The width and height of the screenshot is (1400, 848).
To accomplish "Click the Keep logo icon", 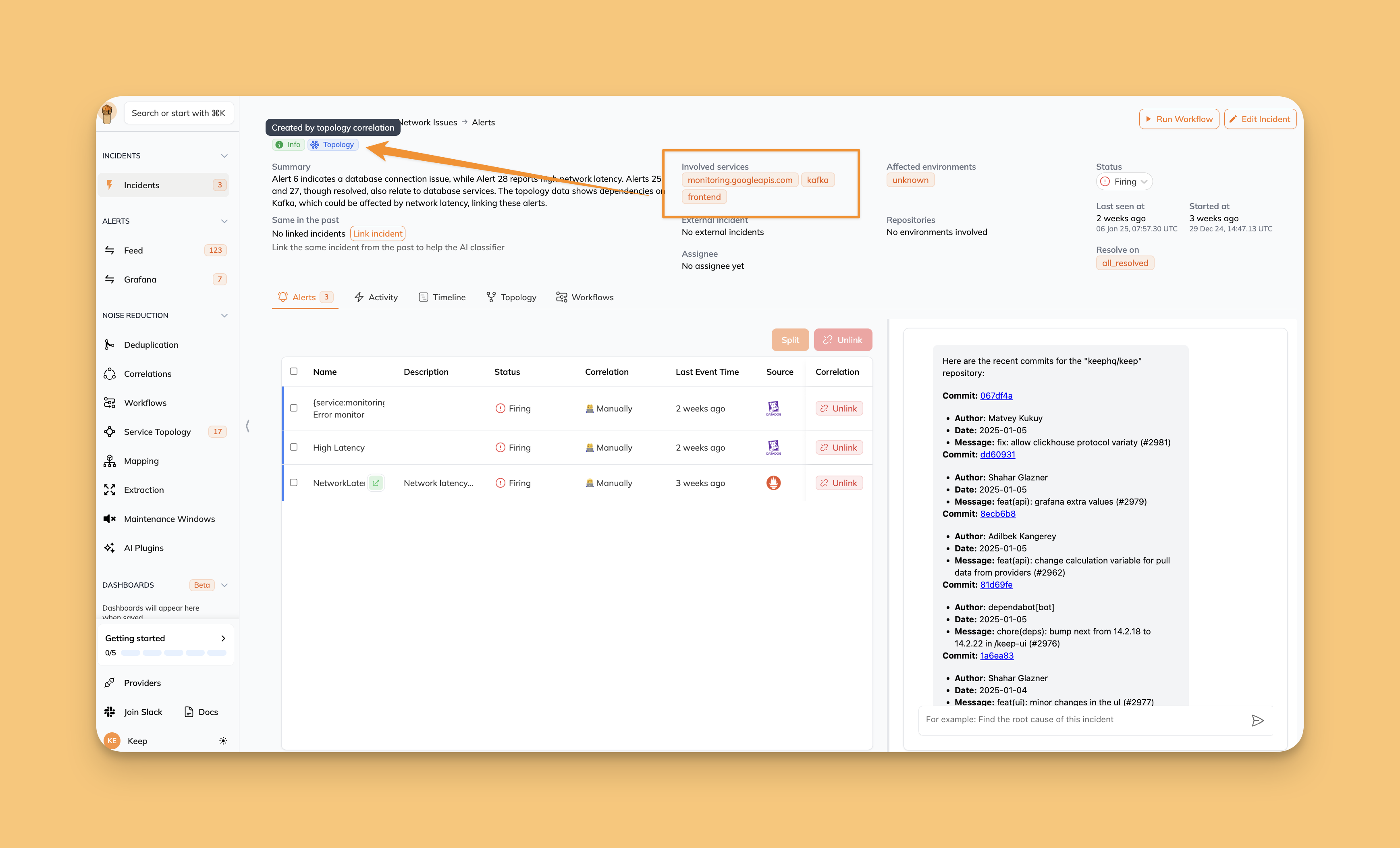I will point(107,113).
